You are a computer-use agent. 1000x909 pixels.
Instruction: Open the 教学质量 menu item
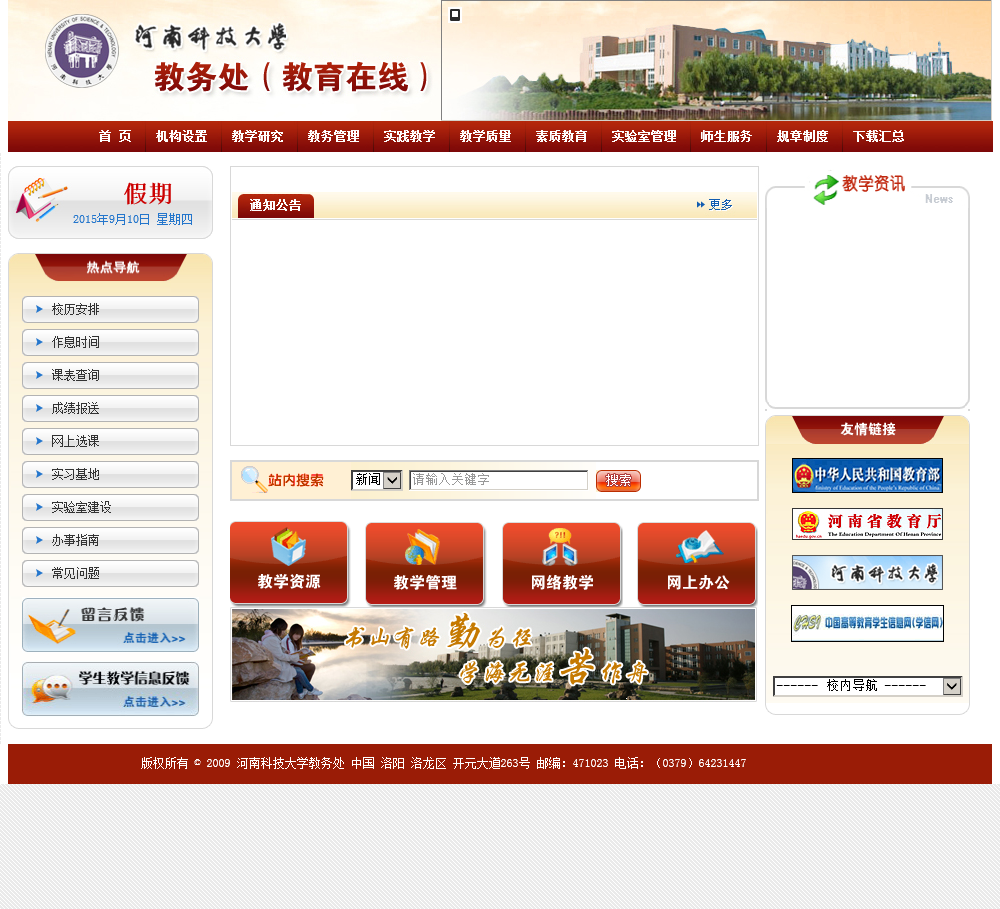tap(485, 137)
